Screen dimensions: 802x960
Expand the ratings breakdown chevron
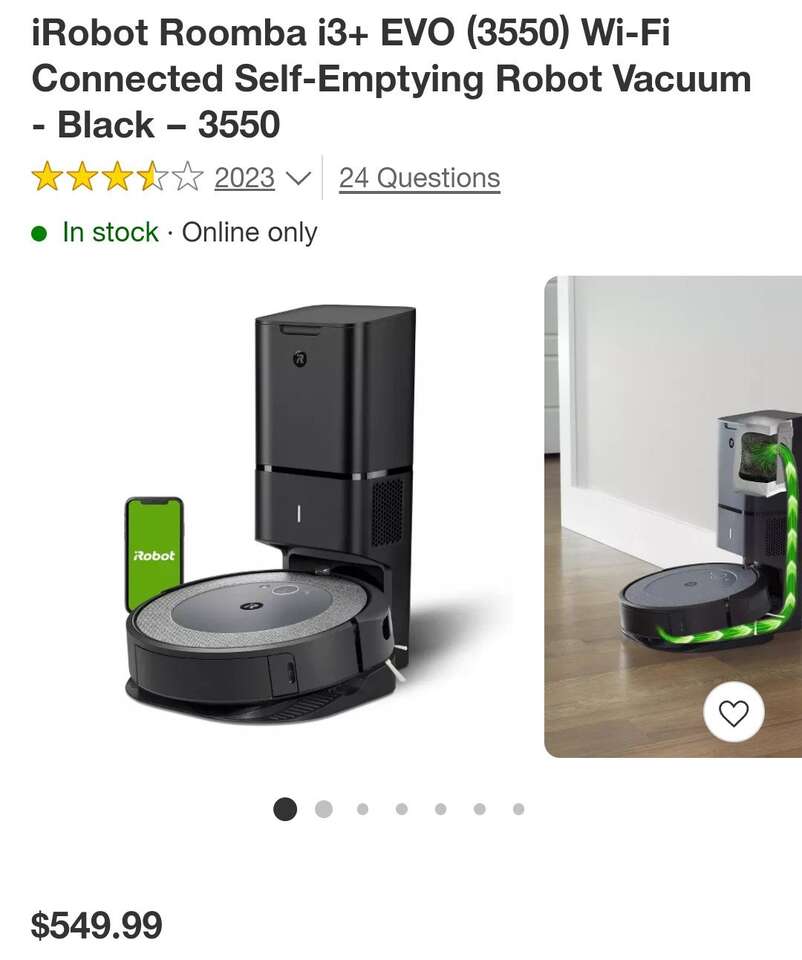tap(298, 179)
